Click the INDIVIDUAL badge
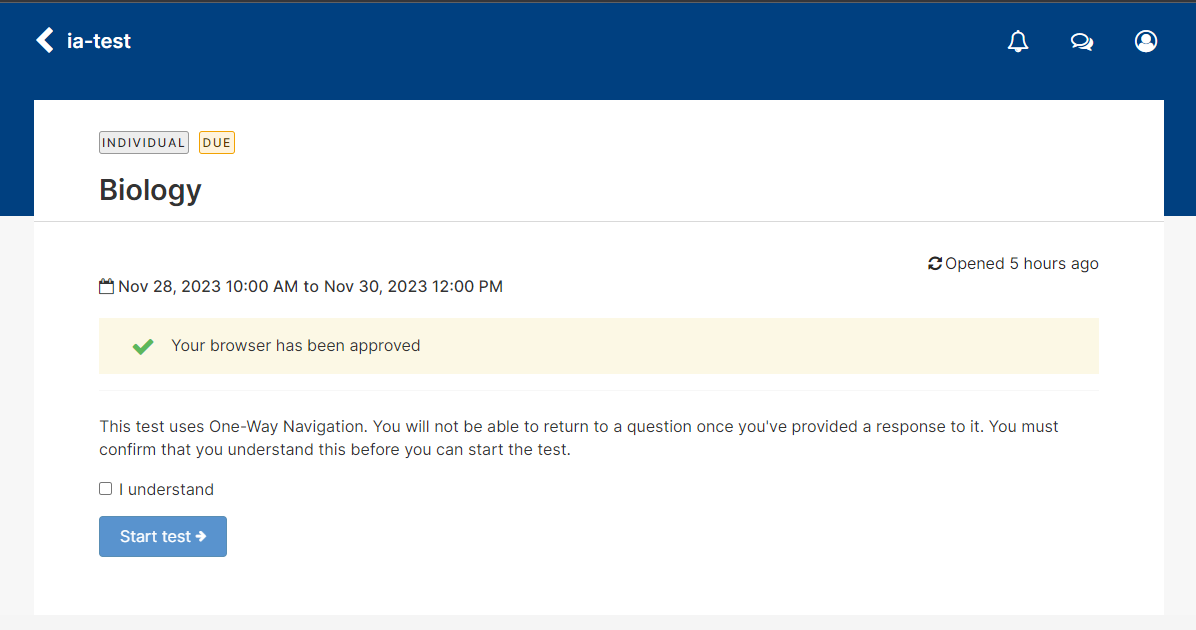Screen dimensions: 1196x630 coord(143,143)
